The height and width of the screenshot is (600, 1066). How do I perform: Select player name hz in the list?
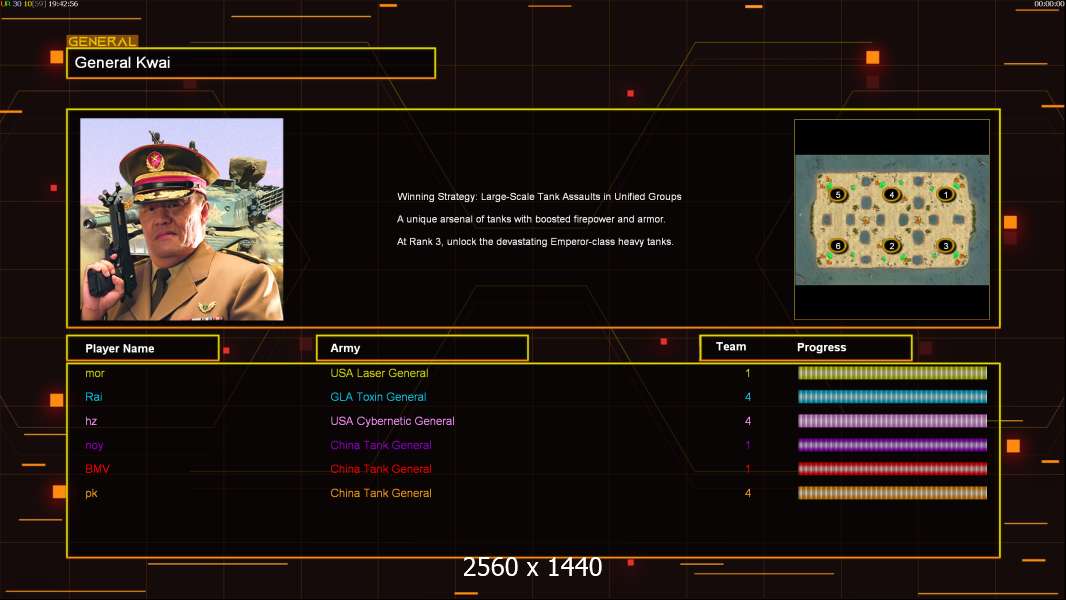tap(91, 421)
